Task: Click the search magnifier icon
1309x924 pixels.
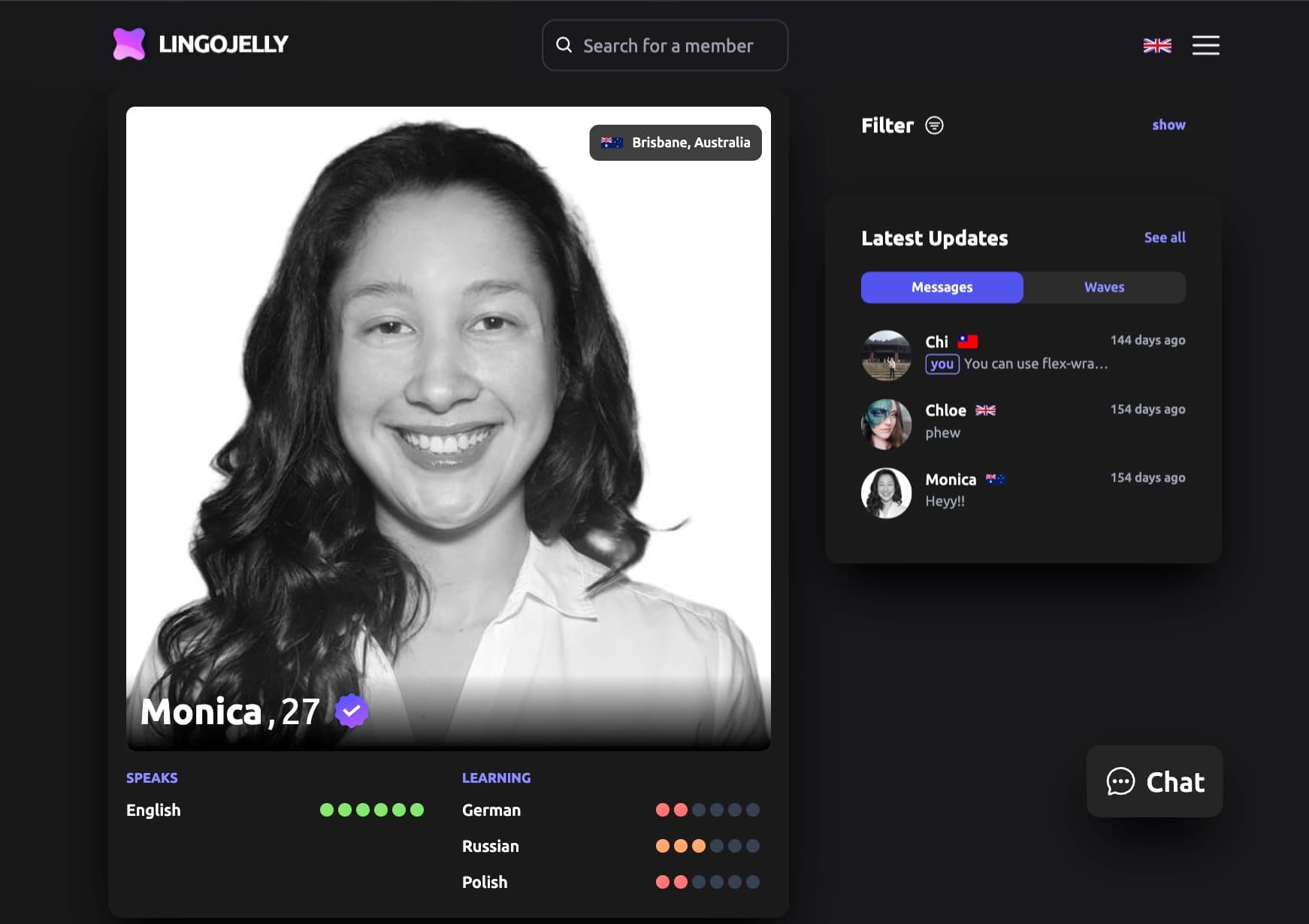Action: pos(564,45)
